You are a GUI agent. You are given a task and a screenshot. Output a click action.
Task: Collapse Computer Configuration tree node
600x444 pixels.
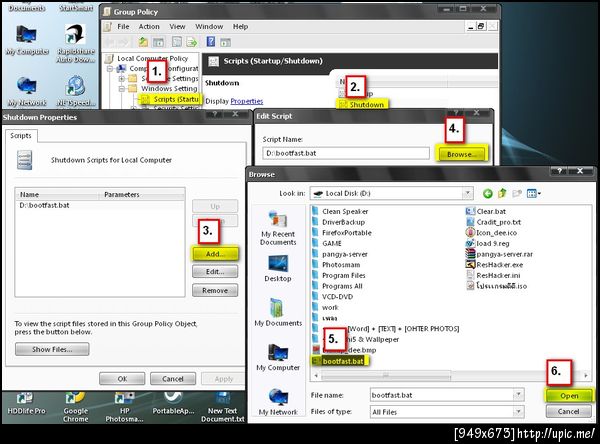pyautogui.click(x=110, y=69)
